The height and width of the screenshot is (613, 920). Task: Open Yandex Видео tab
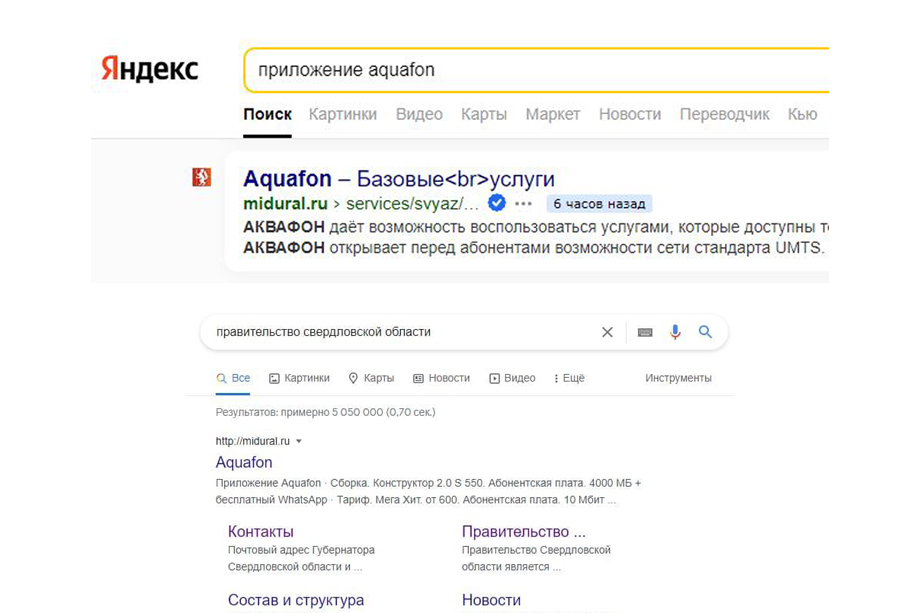(x=419, y=114)
